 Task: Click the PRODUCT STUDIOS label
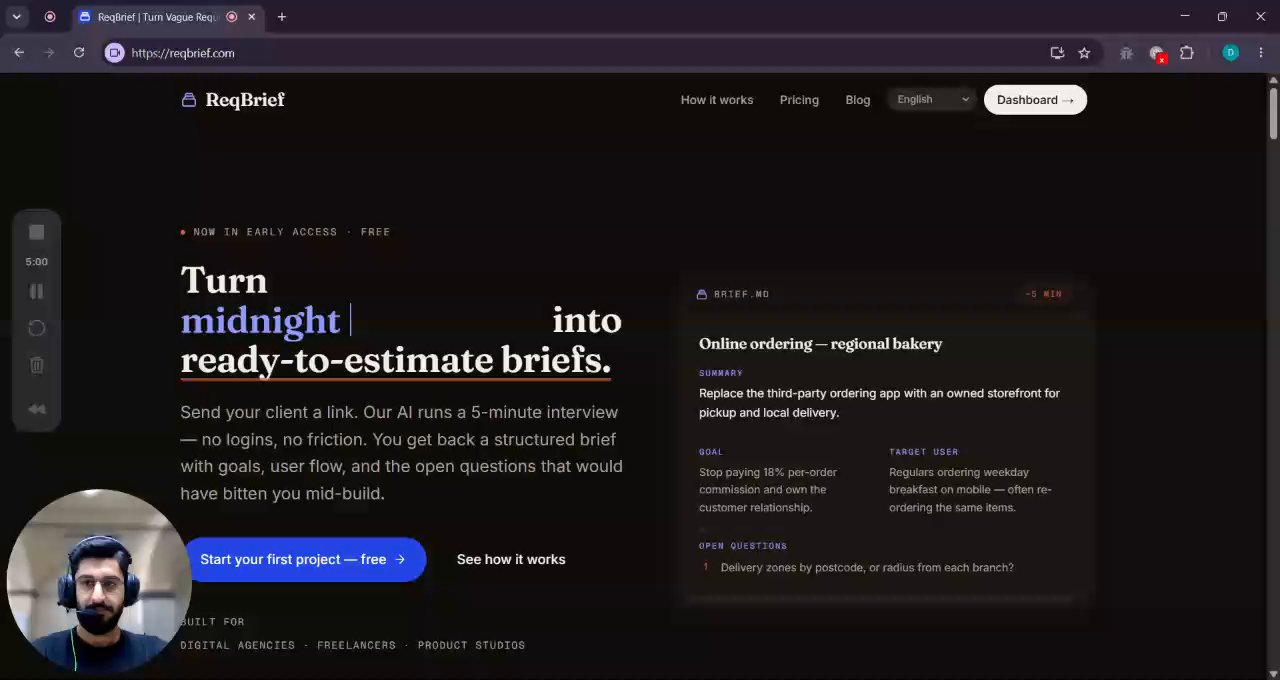(x=471, y=645)
